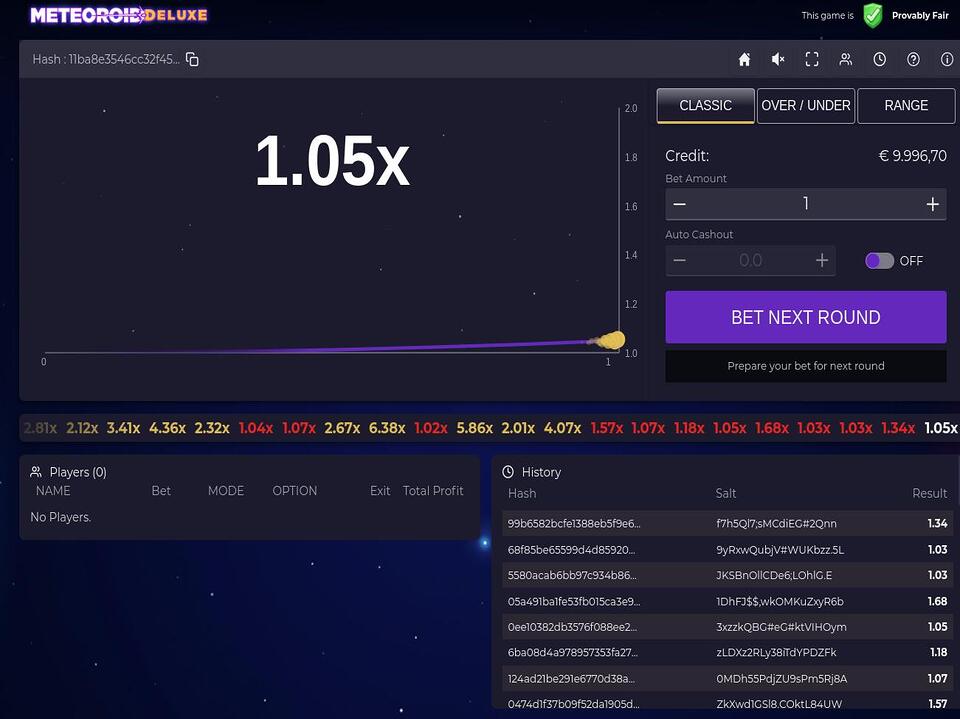Enable the Auto Cashout toggle
Screen dimensions: 960x719
point(879,261)
